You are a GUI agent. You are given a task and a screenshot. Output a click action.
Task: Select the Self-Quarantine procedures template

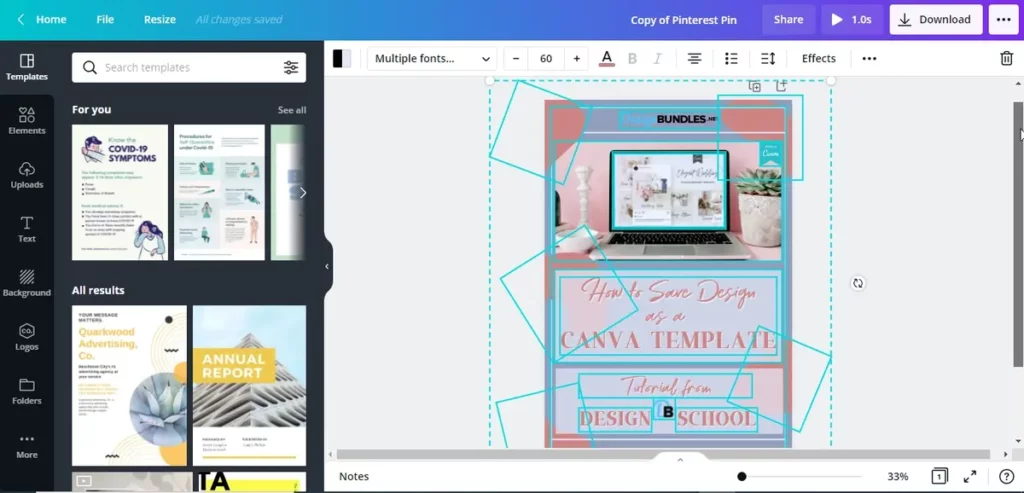pos(219,193)
